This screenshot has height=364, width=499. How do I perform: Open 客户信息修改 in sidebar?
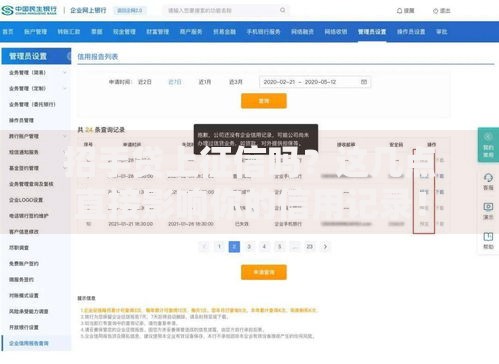tap(24, 232)
